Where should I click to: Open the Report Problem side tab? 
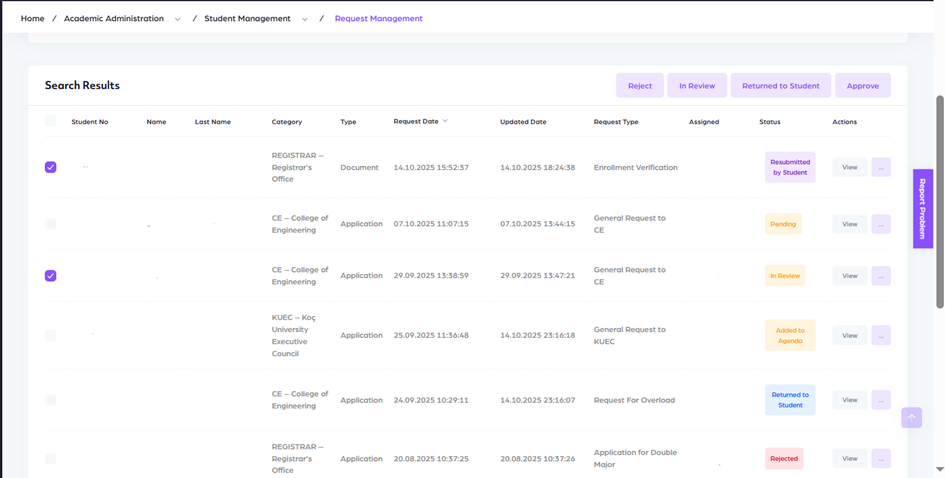[922, 208]
